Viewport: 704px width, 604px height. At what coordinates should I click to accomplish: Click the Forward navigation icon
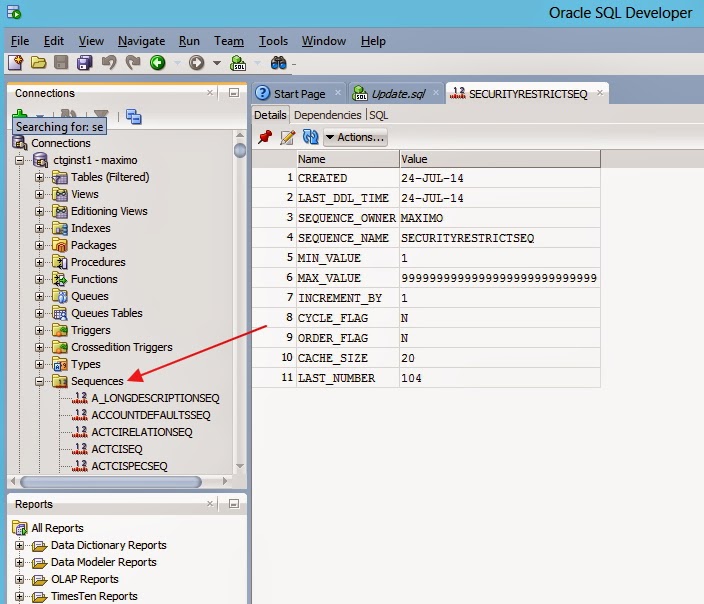pos(196,63)
